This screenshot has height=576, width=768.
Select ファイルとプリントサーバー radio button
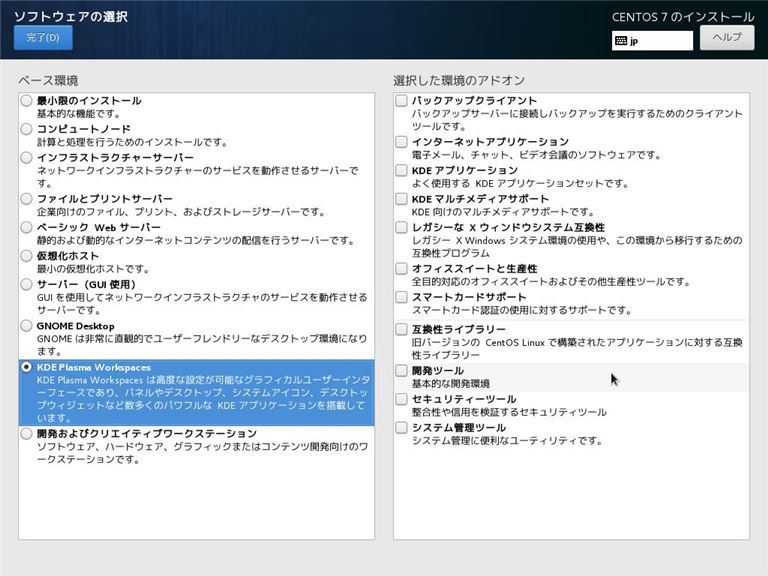26,199
